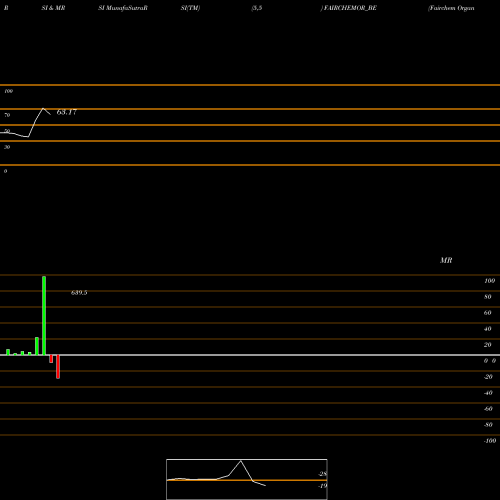Click the 40 label on the MR right axis
500x500 pixels.
coord(488,329)
